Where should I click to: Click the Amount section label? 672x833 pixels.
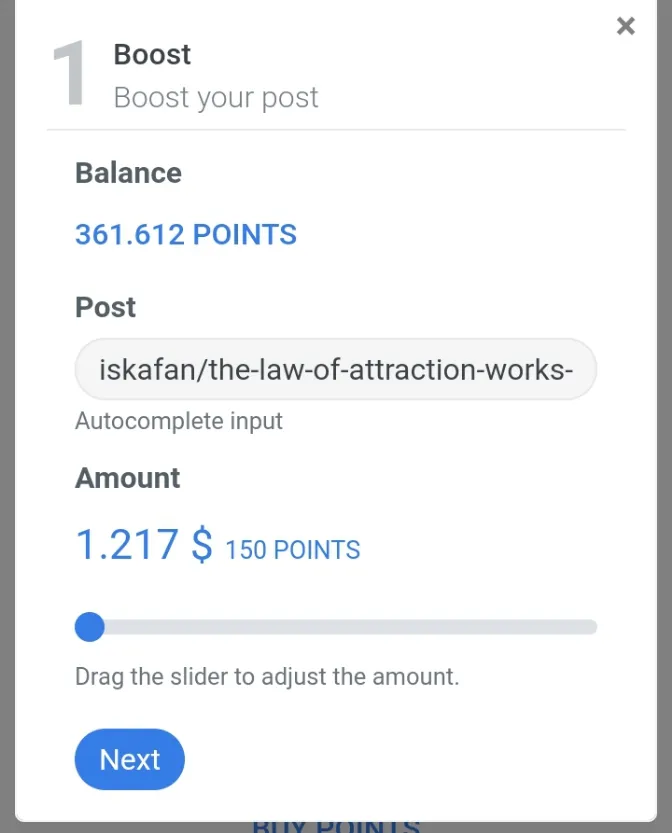(x=127, y=478)
